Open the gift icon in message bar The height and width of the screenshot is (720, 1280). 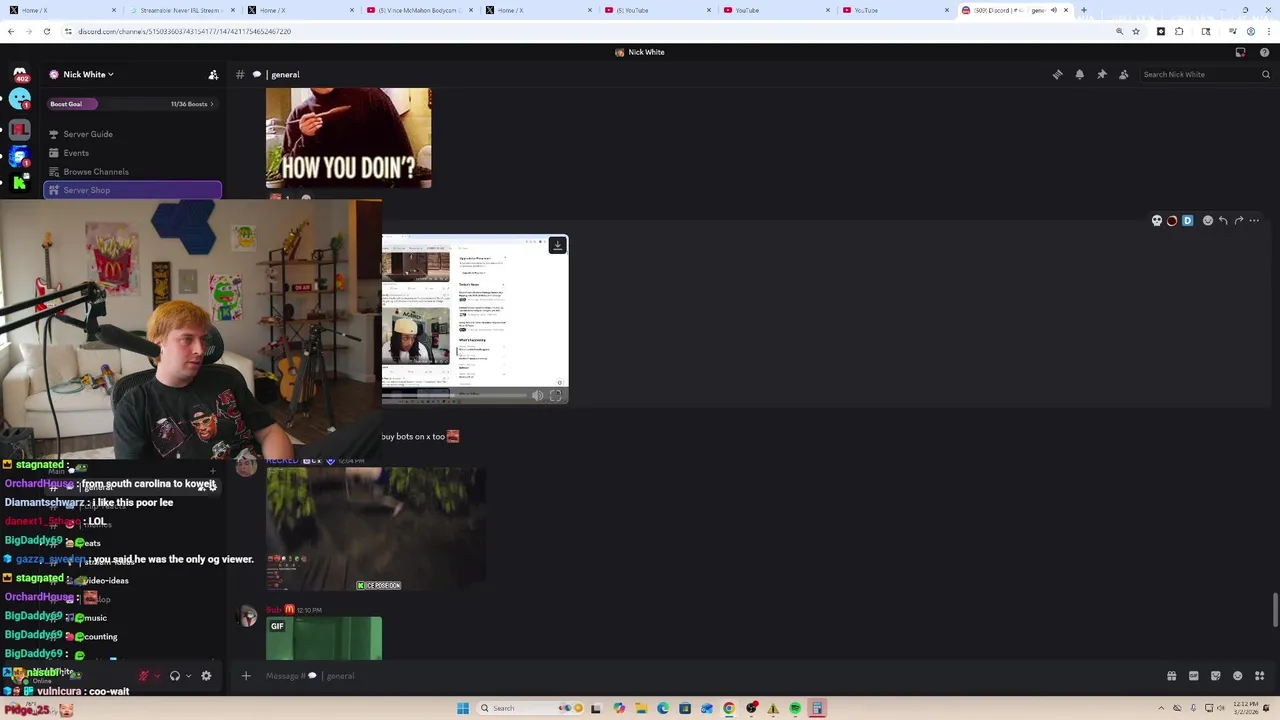click(x=1172, y=676)
